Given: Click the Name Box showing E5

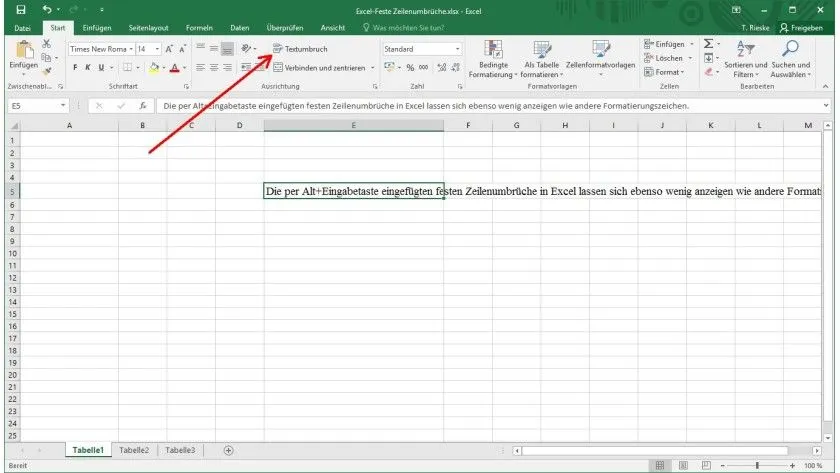Looking at the screenshot, I should pyautogui.click(x=38, y=106).
